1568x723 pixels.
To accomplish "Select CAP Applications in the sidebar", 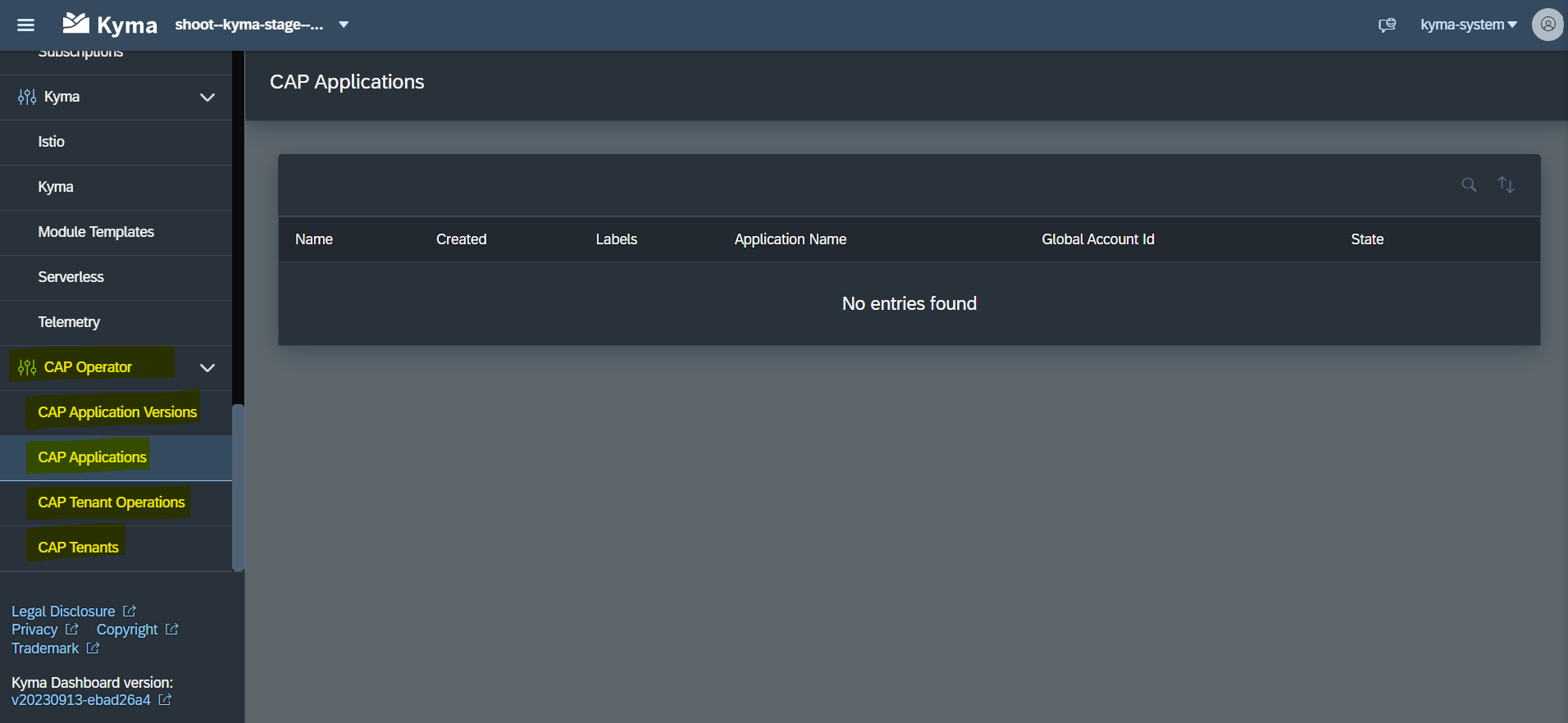I will click(116, 457).
